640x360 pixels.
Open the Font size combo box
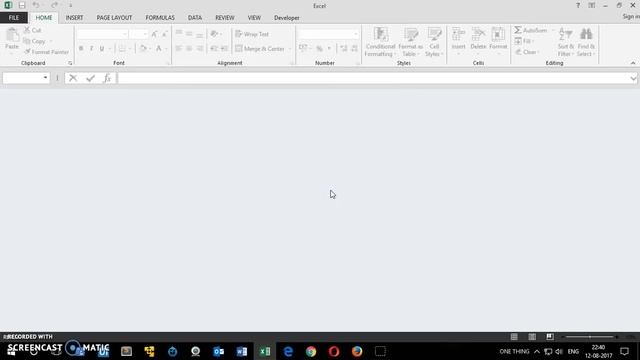(138, 34)
